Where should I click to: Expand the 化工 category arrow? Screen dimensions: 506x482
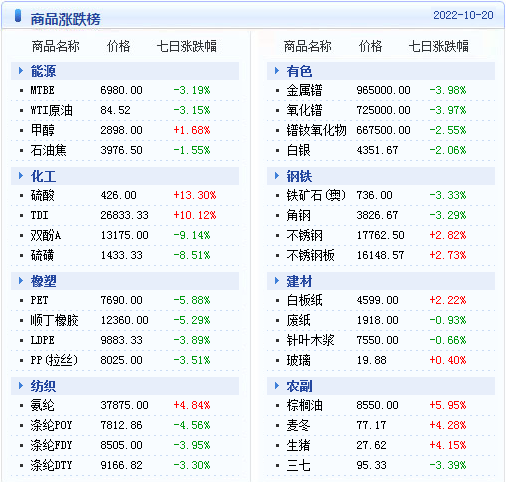pos(21,176)
